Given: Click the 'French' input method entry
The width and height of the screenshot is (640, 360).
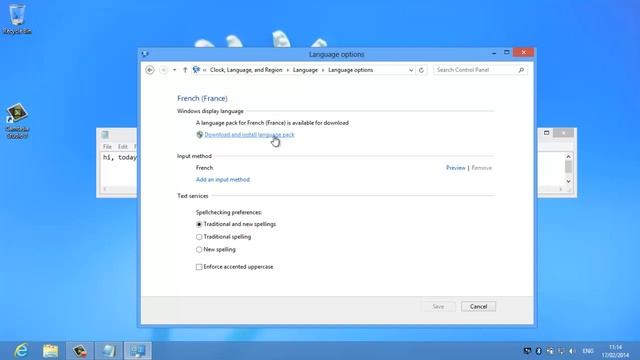Looking at the screenshot, I should 204,168.
